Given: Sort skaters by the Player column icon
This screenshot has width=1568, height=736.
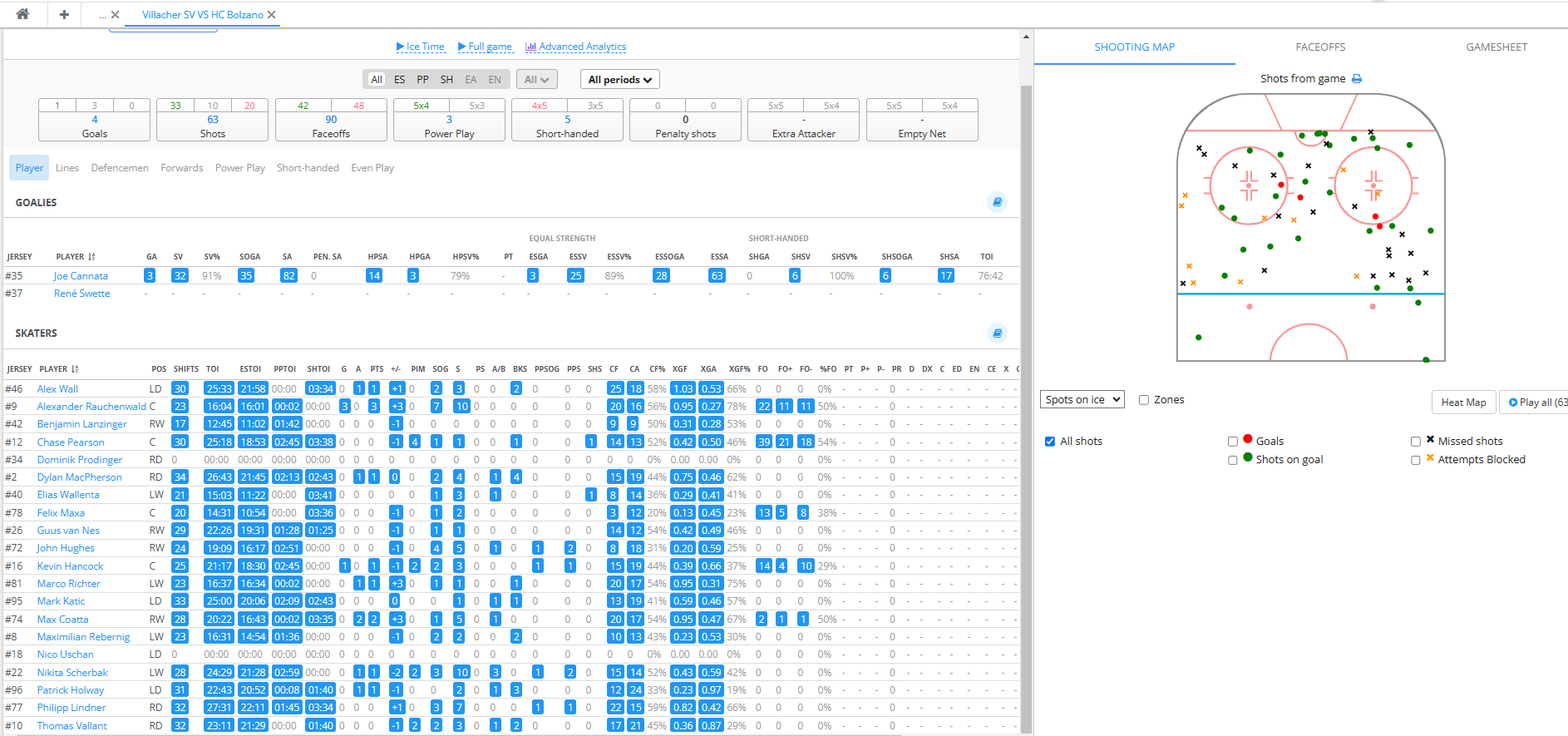Looking at the screenshot, I should click(x=75, y=369).
